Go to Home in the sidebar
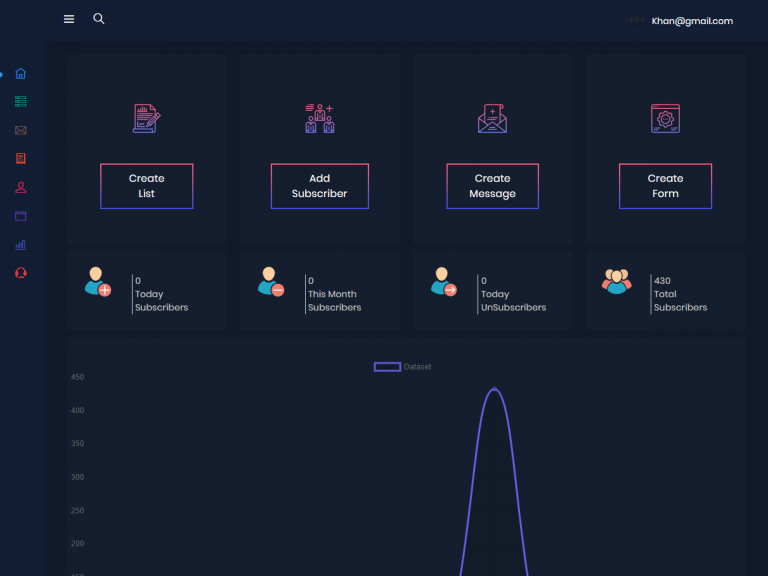The width and height of the screenshot is (768, 576). tap(21, 73)
